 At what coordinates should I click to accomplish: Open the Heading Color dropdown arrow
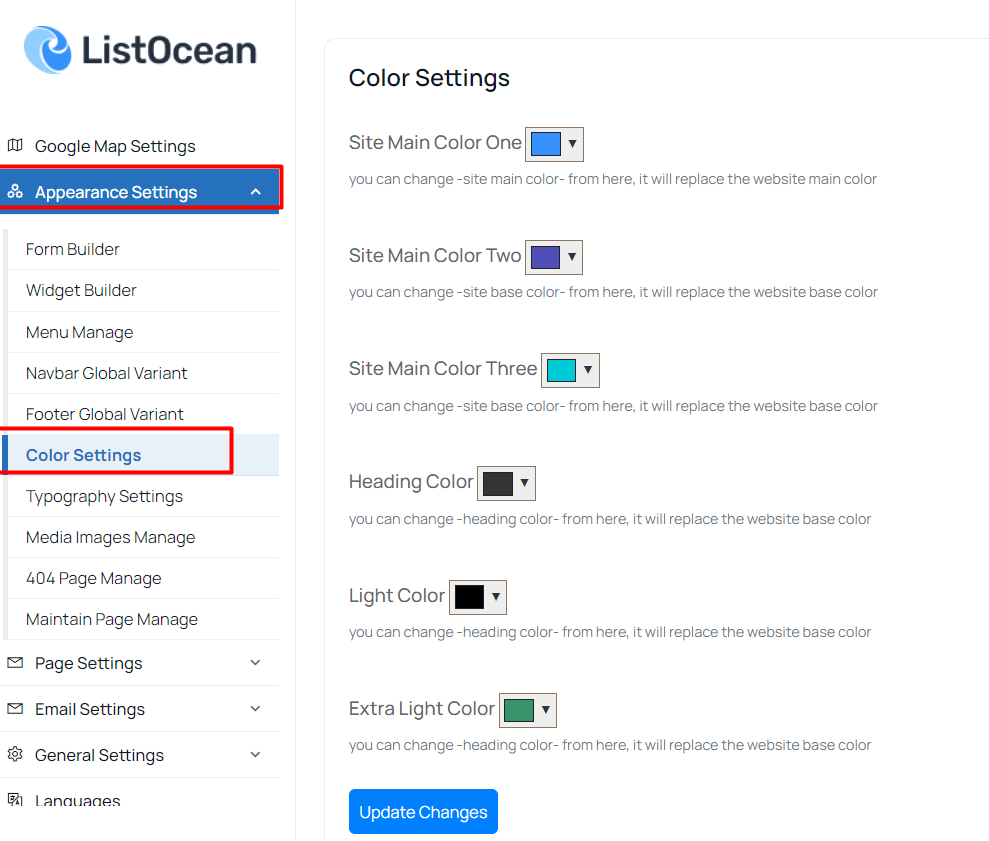pyautogui.click(x=524, y=483)
